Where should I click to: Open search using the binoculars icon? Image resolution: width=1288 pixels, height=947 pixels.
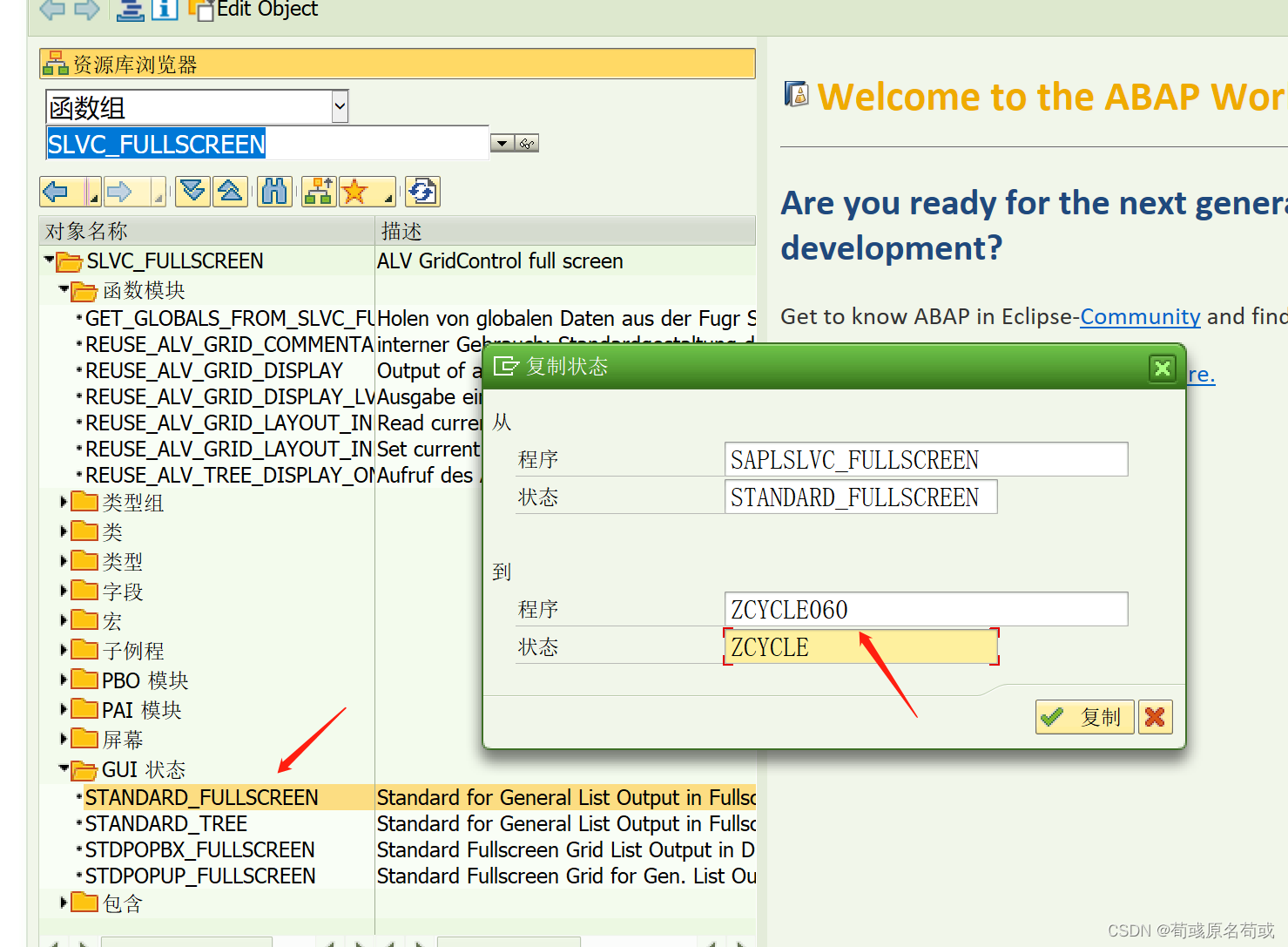273,191
